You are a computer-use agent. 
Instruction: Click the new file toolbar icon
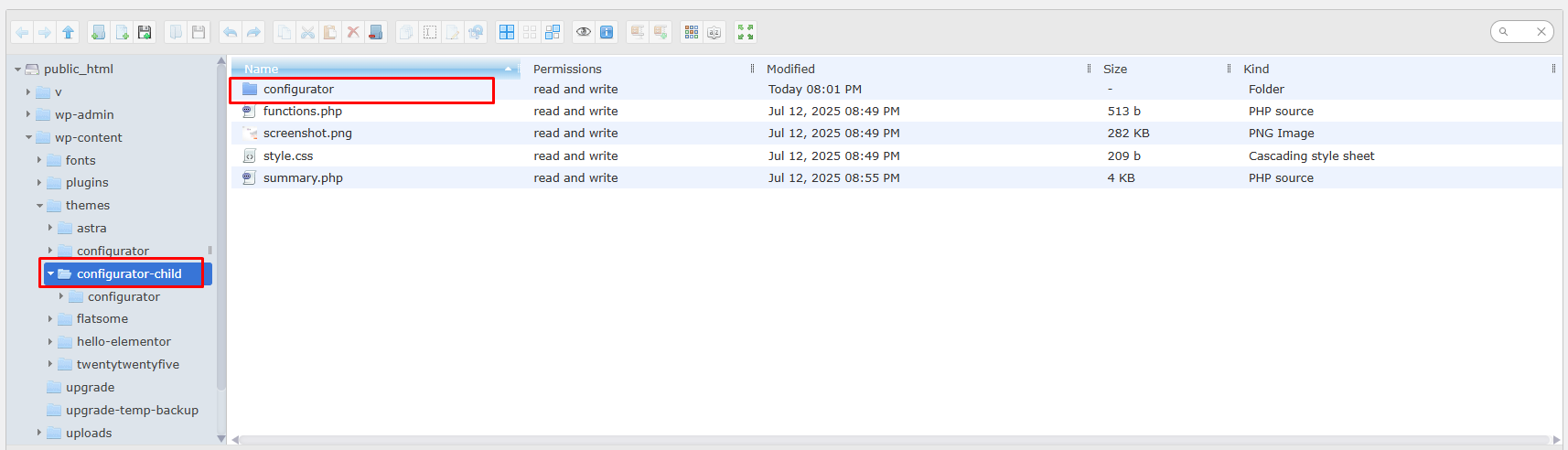click(122, 32)
